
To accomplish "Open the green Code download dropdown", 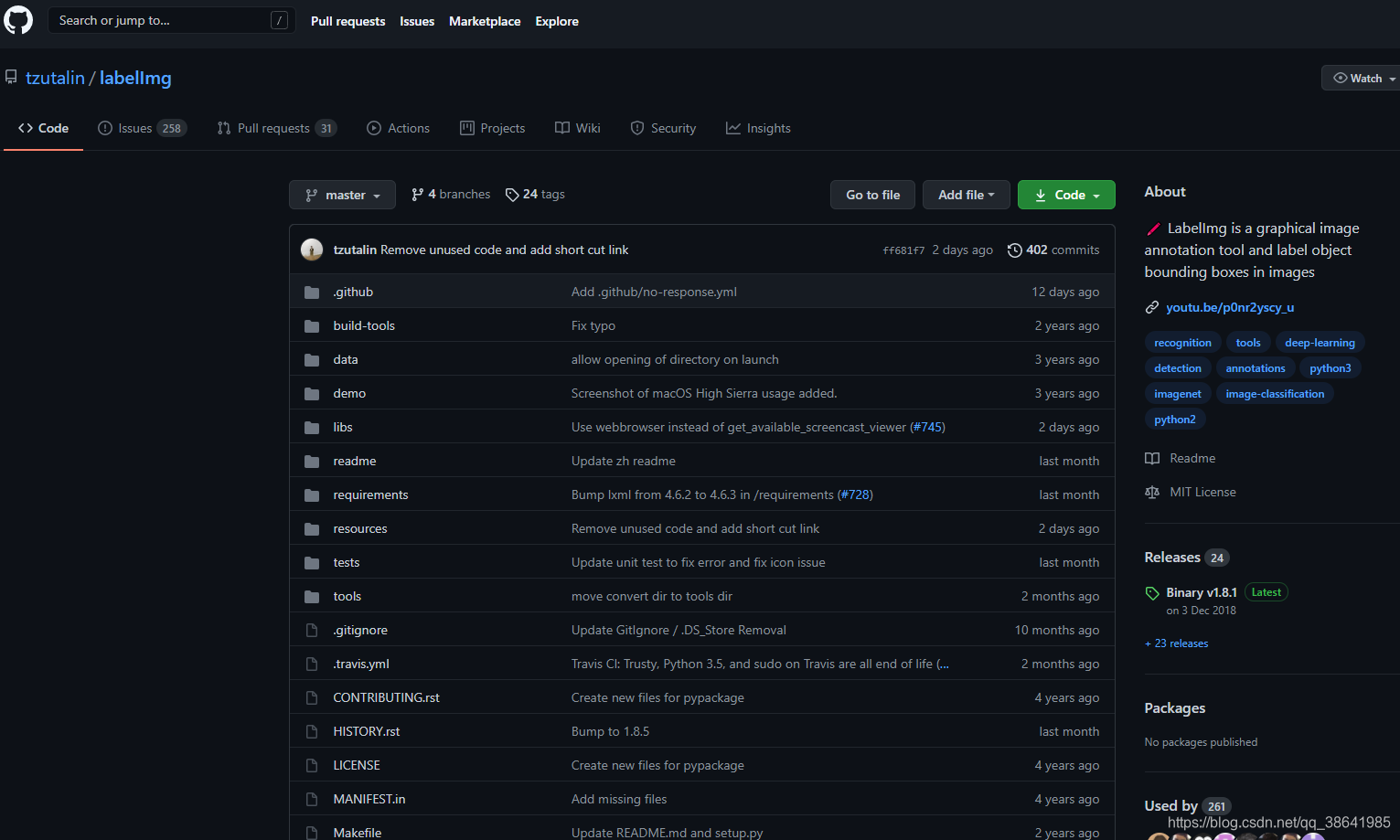I will coord(1066,195).
